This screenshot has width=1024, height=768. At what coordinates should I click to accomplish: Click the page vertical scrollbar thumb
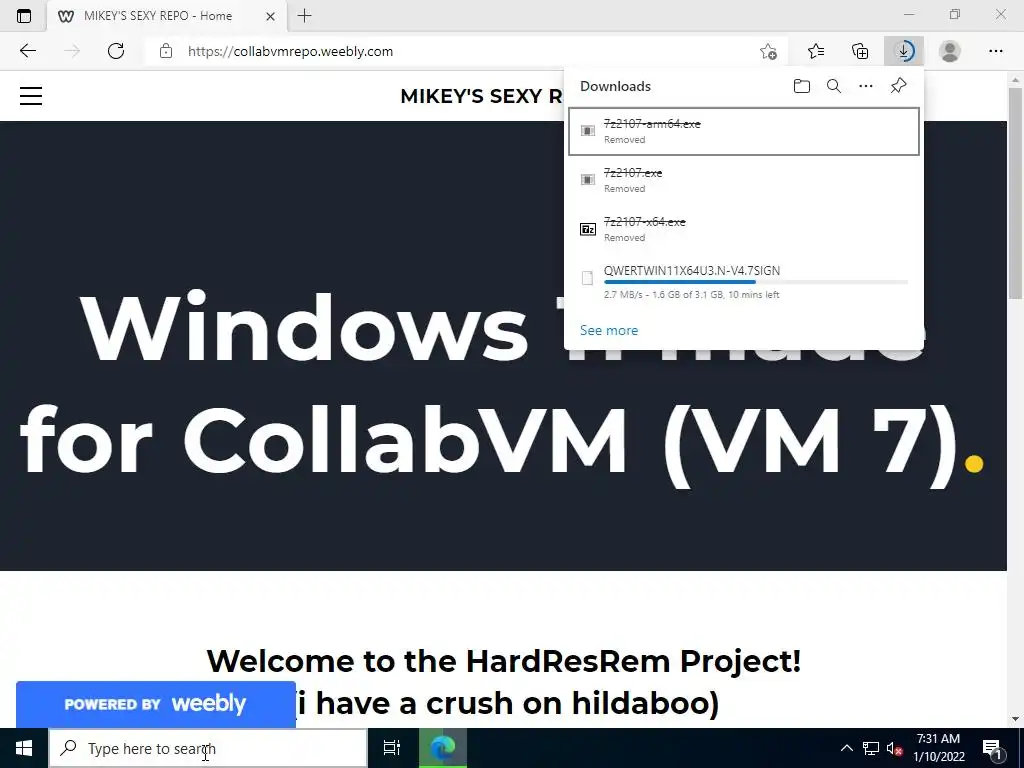1016,193
